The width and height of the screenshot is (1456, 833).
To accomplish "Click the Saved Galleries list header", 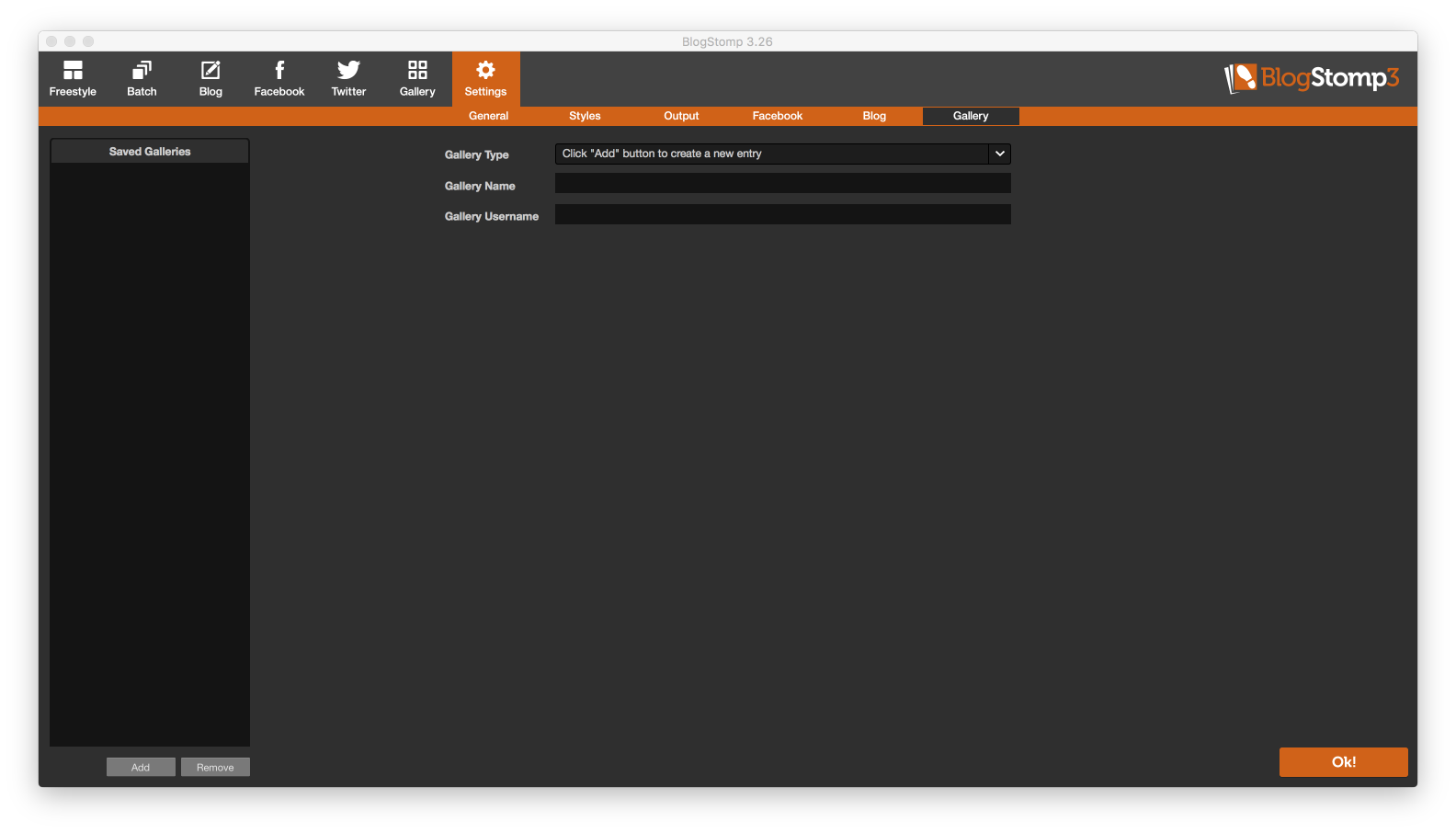I will [x=150, y=152].
